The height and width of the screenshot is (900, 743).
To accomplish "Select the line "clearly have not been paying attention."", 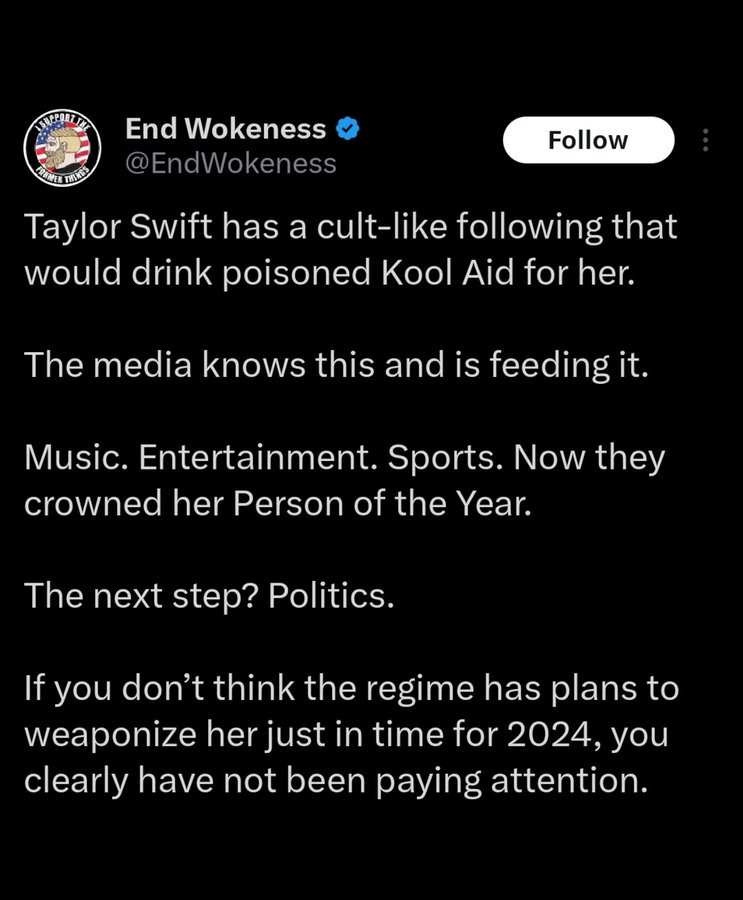I will 336,782.
